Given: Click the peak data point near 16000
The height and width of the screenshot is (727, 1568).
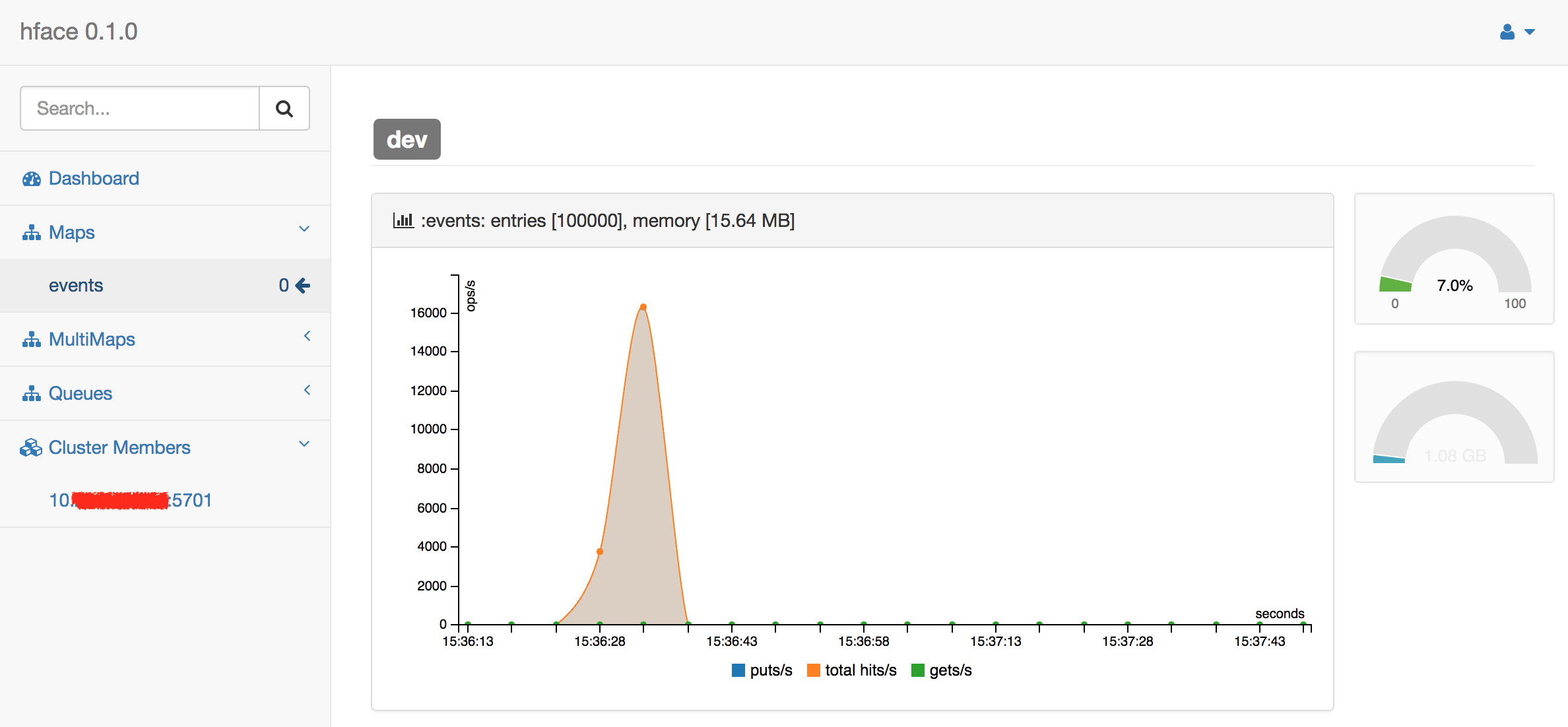Looking at the screenshot, I should click(x=643, y=307).
